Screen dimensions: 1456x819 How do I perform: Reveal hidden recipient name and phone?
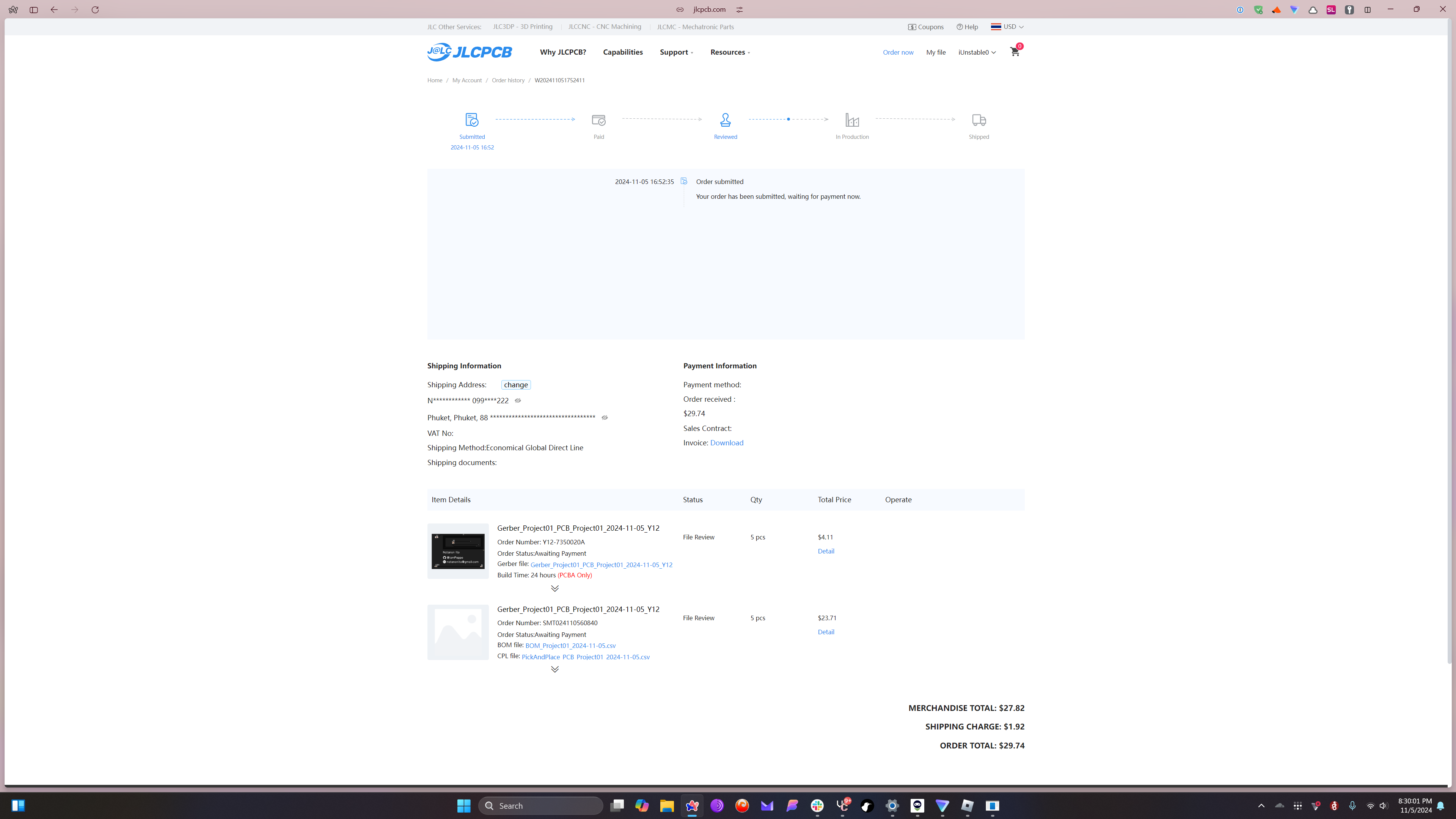518,401
